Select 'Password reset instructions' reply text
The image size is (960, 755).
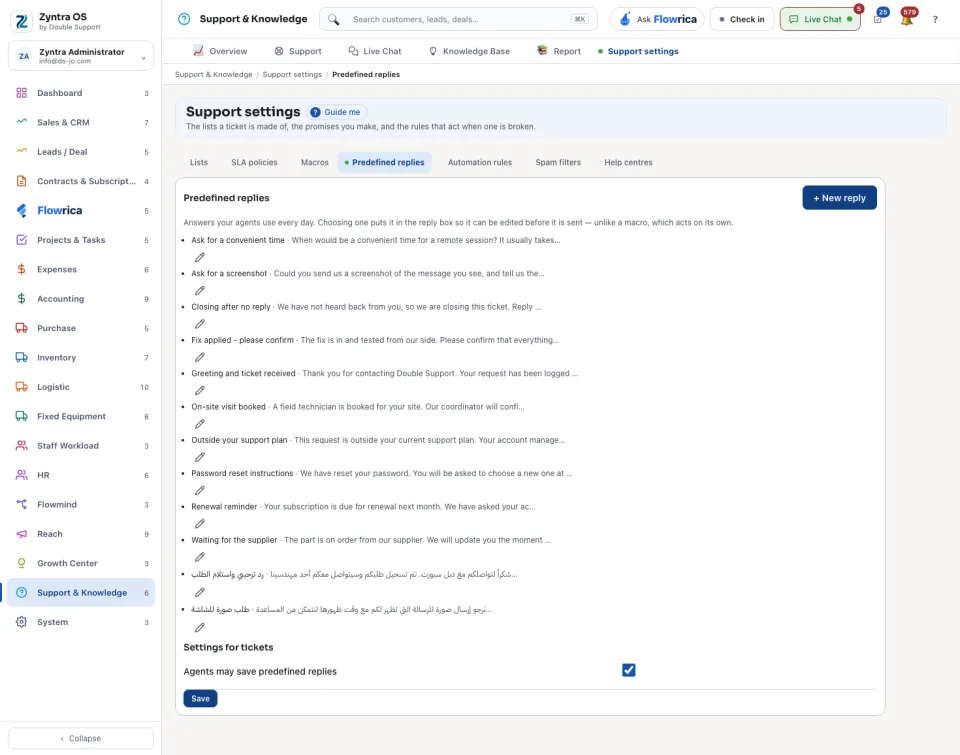(242, 473)
